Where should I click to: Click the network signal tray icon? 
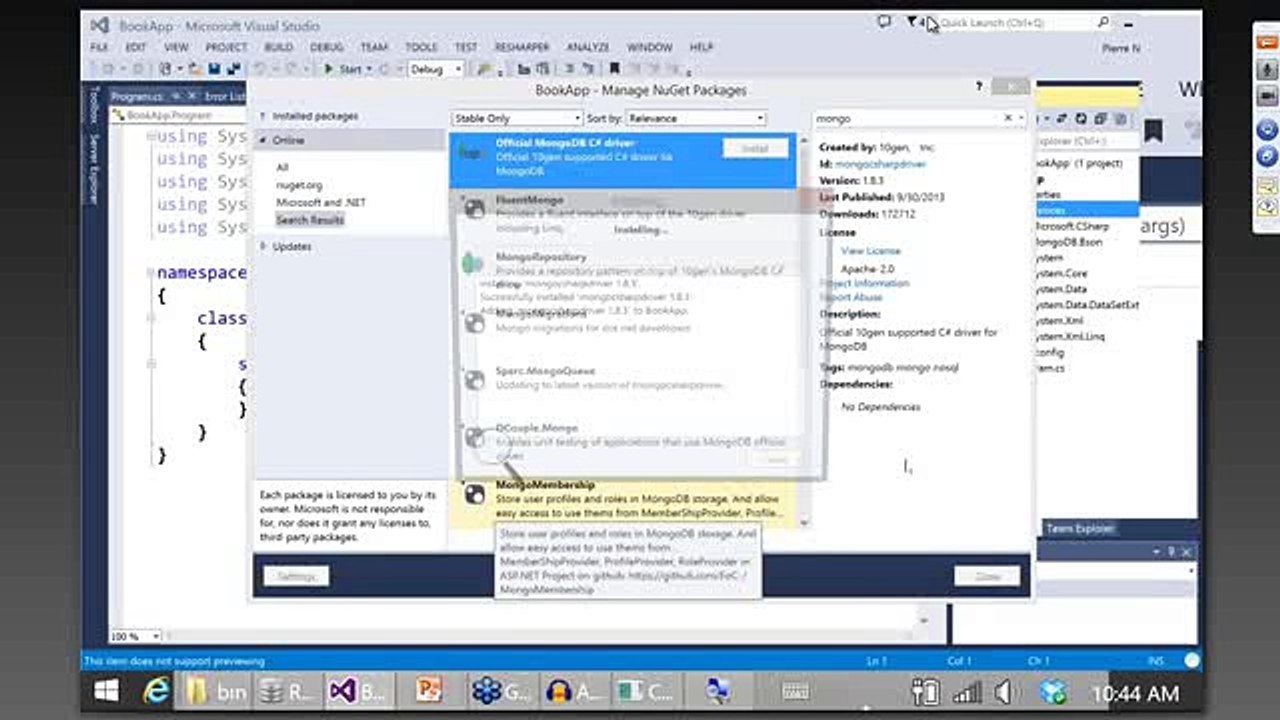[x=966, y=692]
